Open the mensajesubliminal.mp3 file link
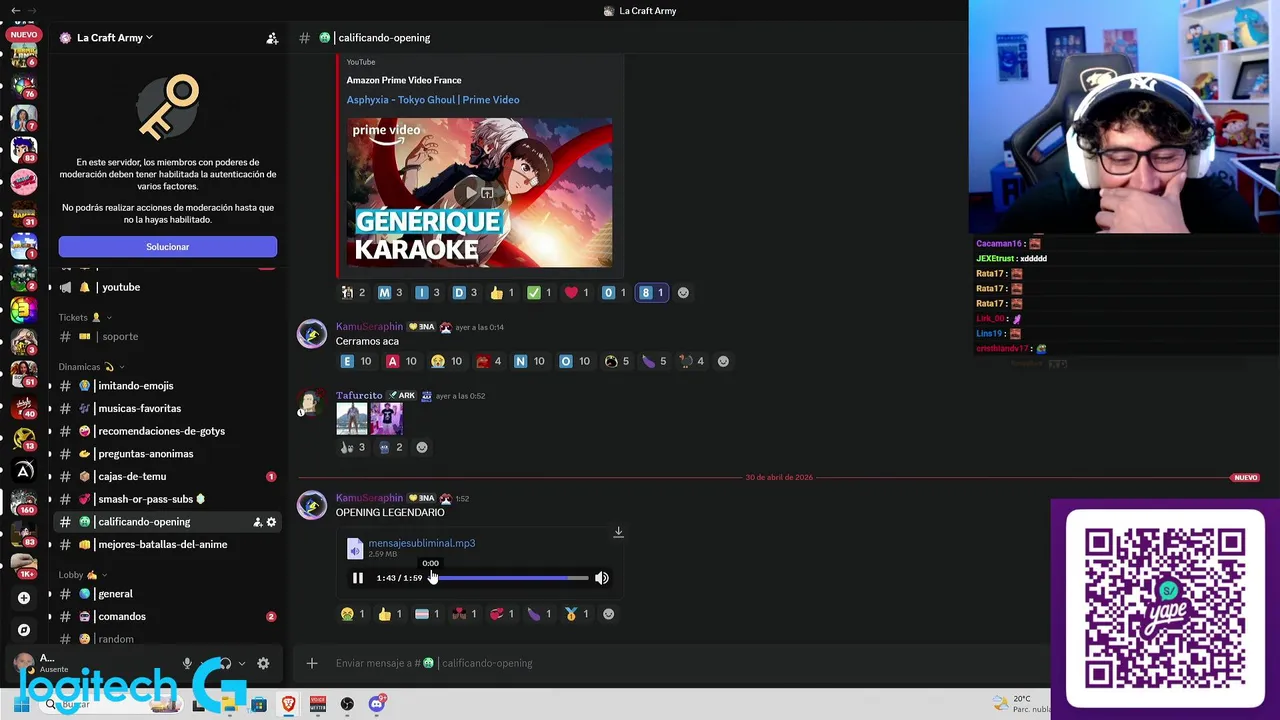This screenshot has height=720, width=1280. tap(421, 543)
